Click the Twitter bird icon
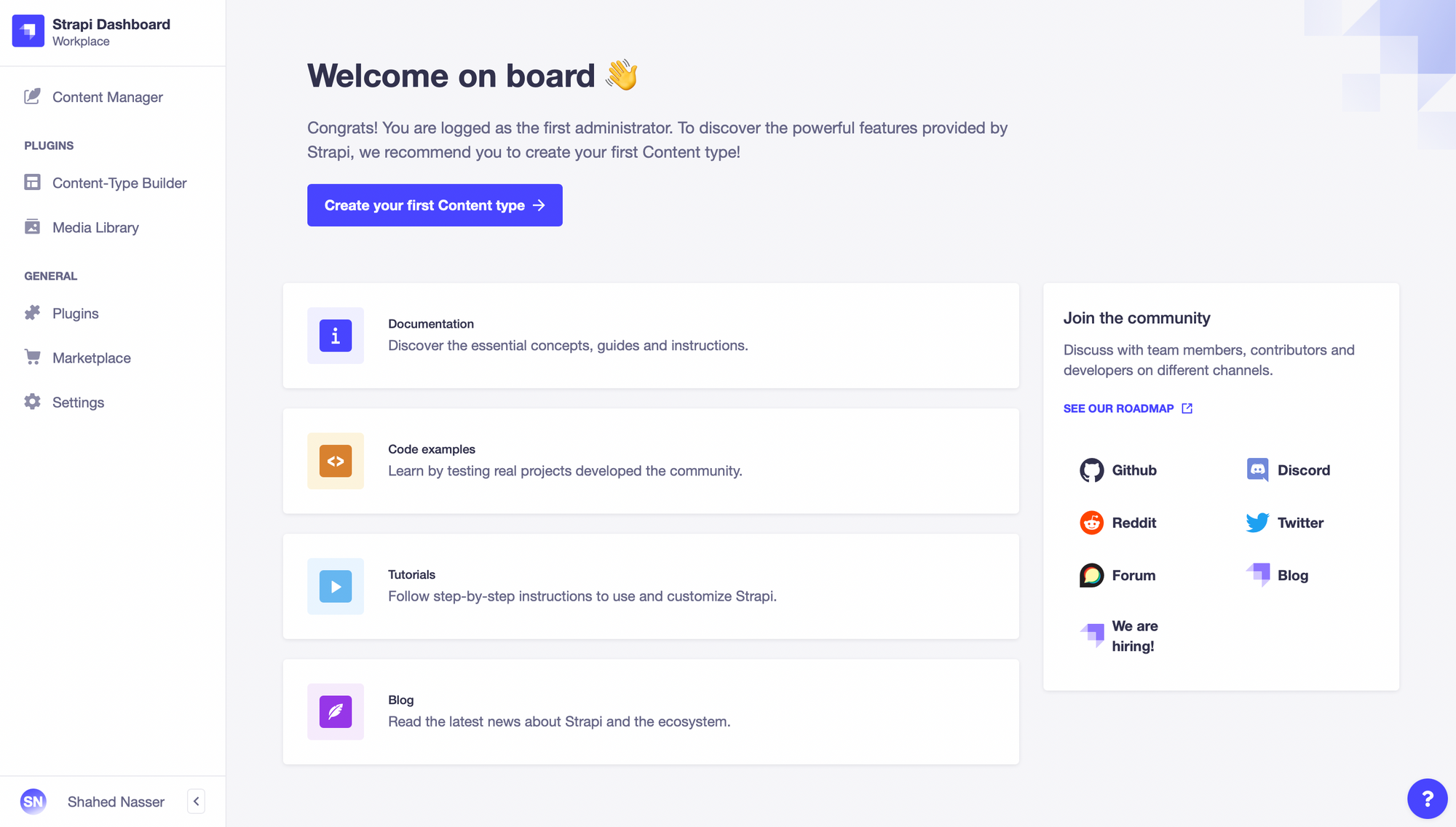This screenshot has height=827, width=1456. coord(1257,523)
